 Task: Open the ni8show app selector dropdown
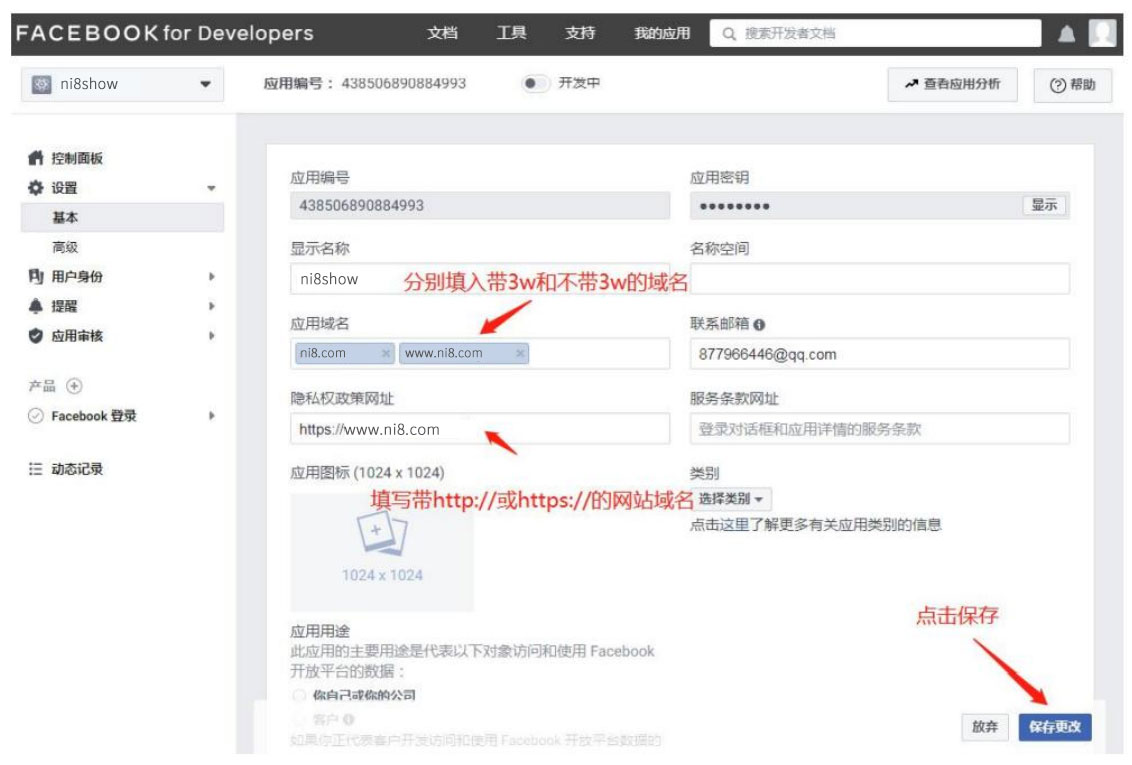click(x=121, y=85)
